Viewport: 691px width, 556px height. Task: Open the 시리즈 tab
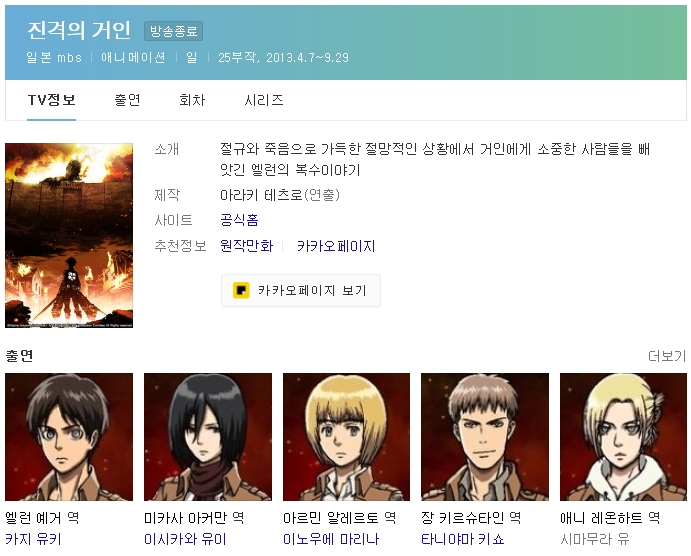(264, 100)
